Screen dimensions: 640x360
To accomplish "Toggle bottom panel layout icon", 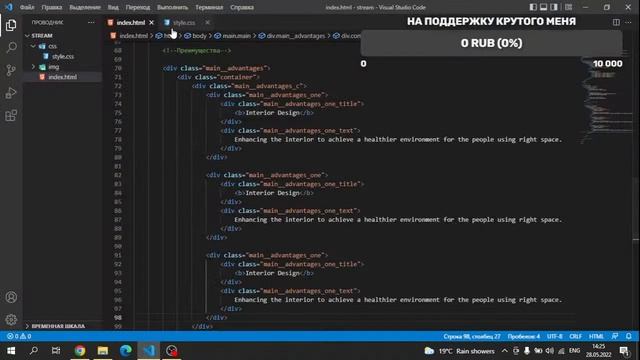I will tap(544, 7).
